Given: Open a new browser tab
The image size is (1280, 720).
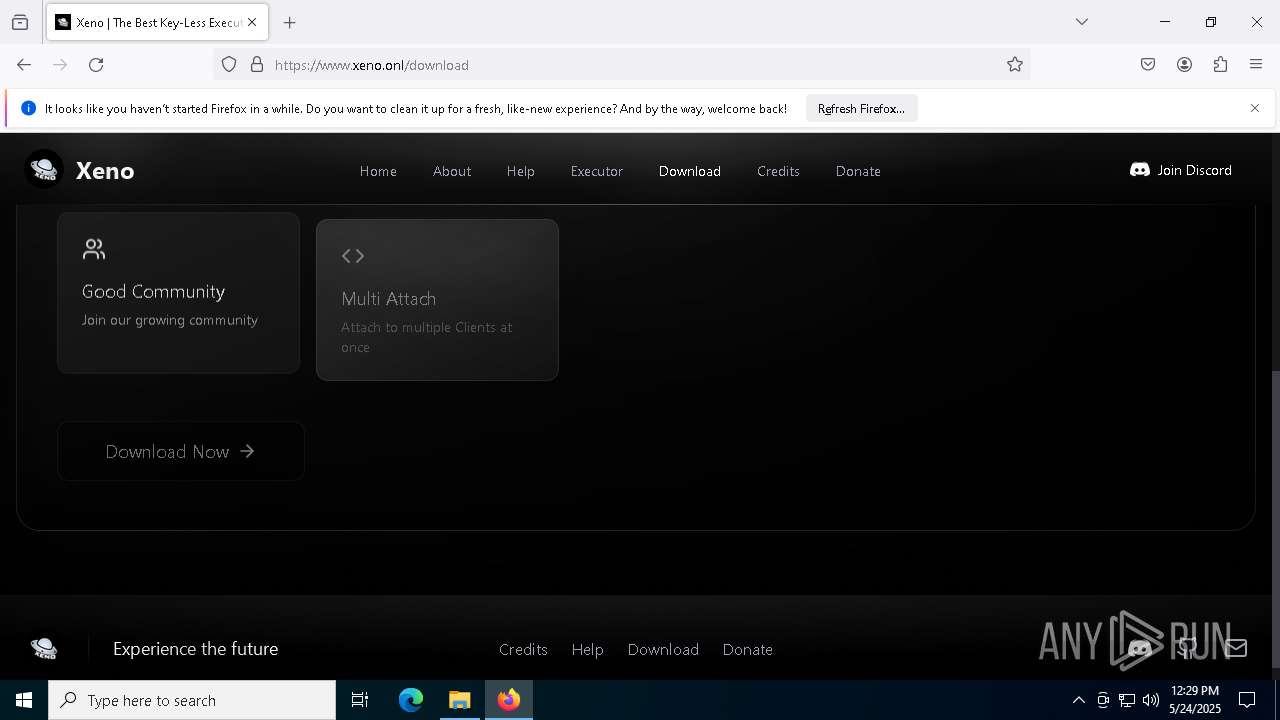Looking at the screenshot, I should pos(290,22).
